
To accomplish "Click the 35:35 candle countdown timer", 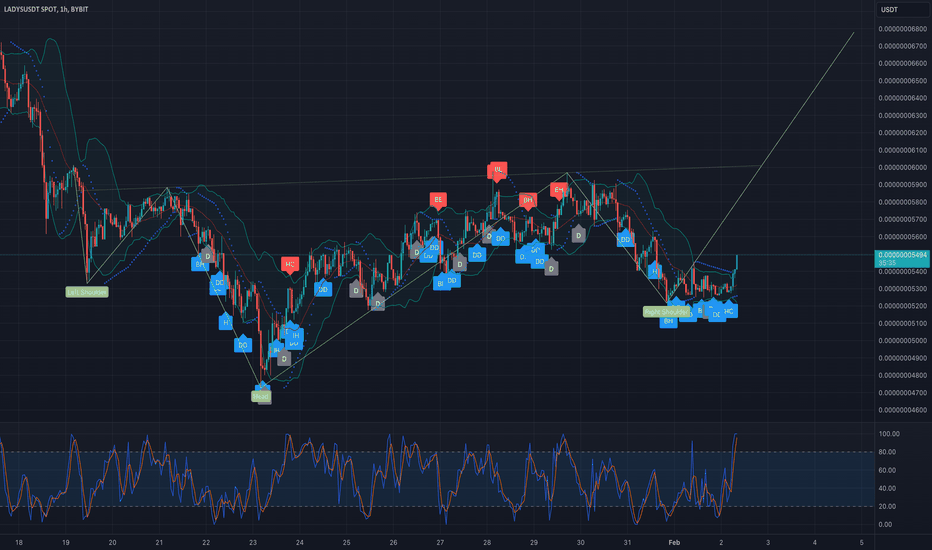I will [x=887, y=263].
